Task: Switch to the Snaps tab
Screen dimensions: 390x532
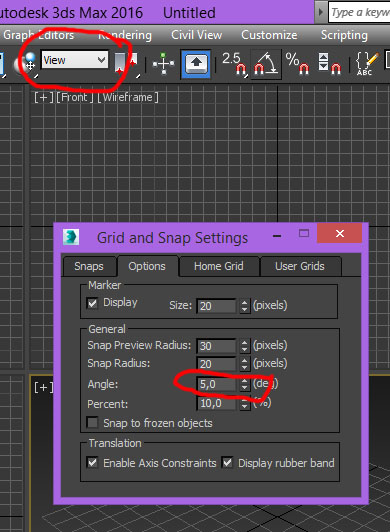Action: (x=89, y=266)
